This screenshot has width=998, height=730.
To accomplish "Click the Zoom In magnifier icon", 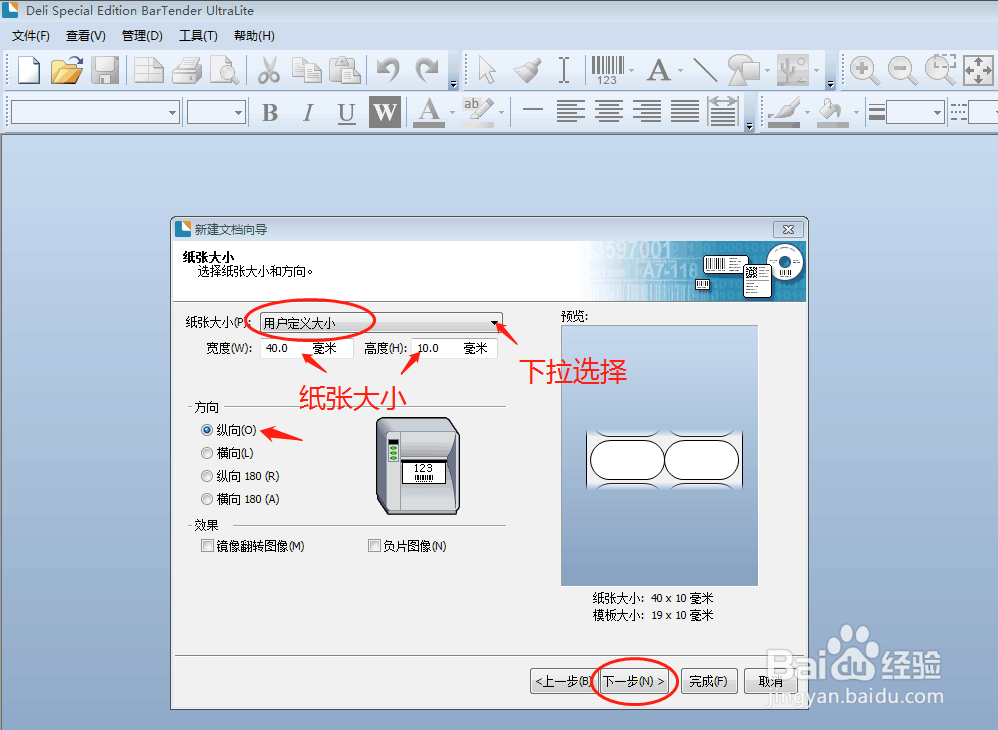I will pos(864,70).
